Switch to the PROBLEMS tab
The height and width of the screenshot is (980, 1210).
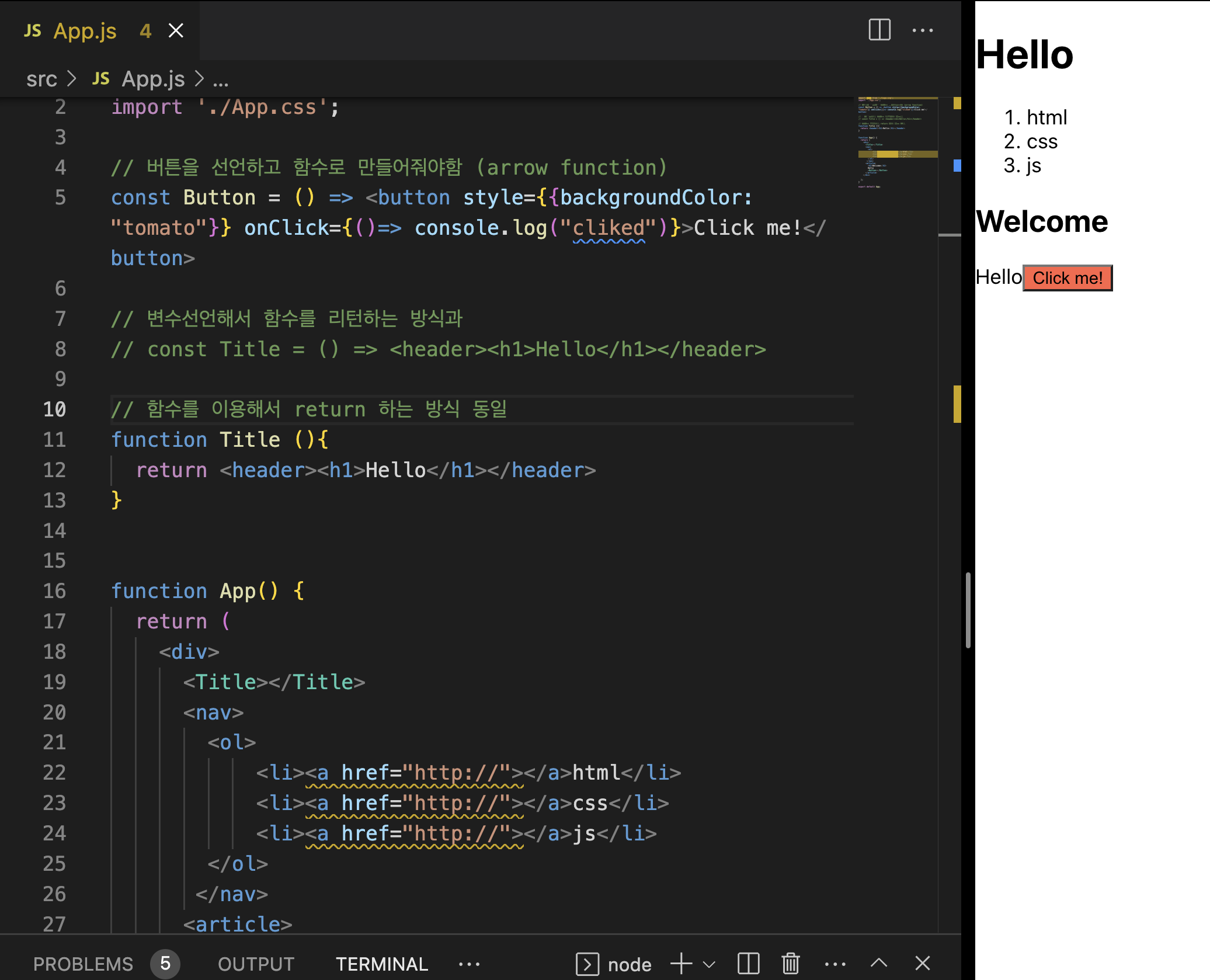pos(84,964)
